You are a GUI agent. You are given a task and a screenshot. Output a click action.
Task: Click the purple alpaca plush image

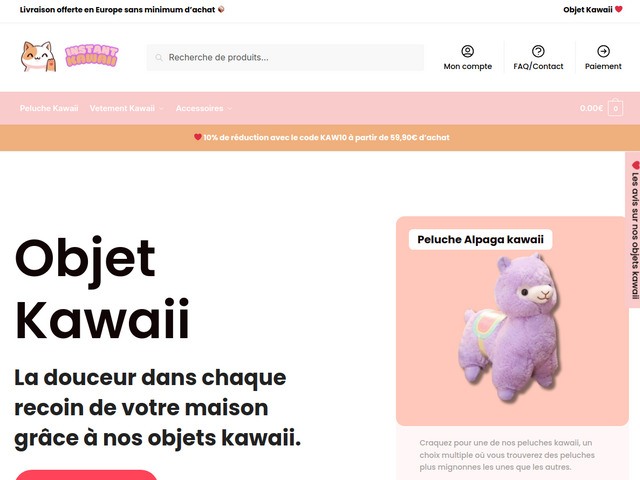pyautogui.click(x=512, y=327)
